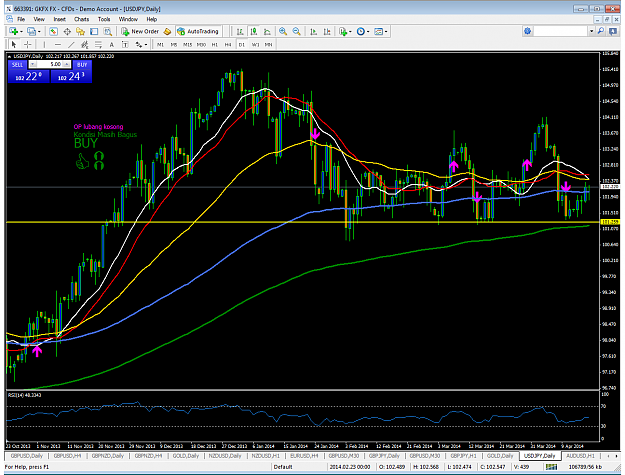Image resolution: width=625 pixels, height=475 pixels.
Task: Expand the templates dropdown
Action: point(386,31)
